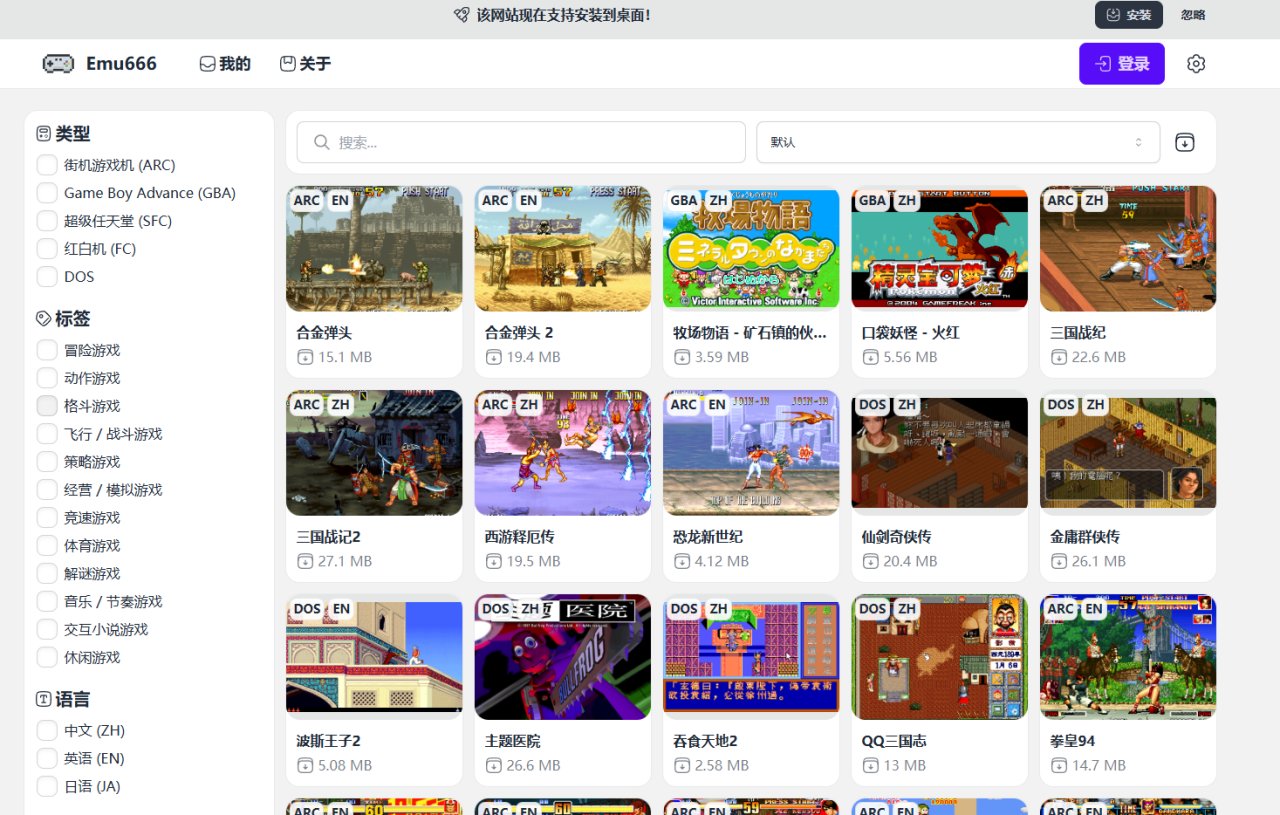The width and height of the screenshot is (1280, 815).
Task: Tick the 英语 (EN) language checkbox
Action: 46,759
